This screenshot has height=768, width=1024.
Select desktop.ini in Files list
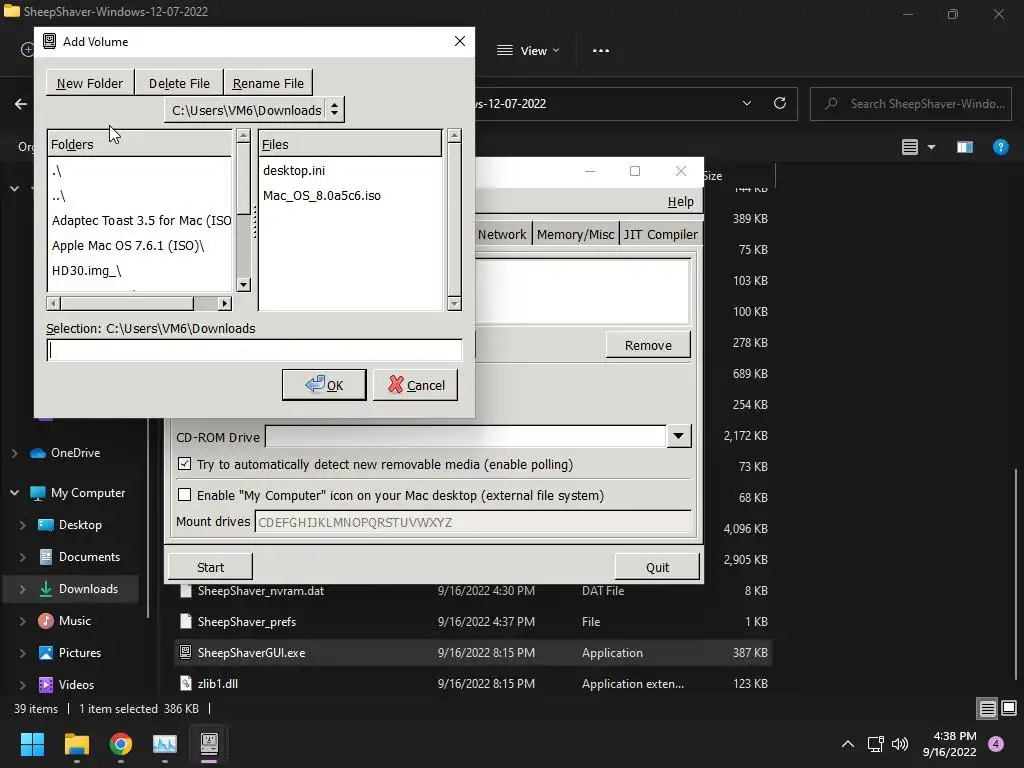(x=294, y=170)
